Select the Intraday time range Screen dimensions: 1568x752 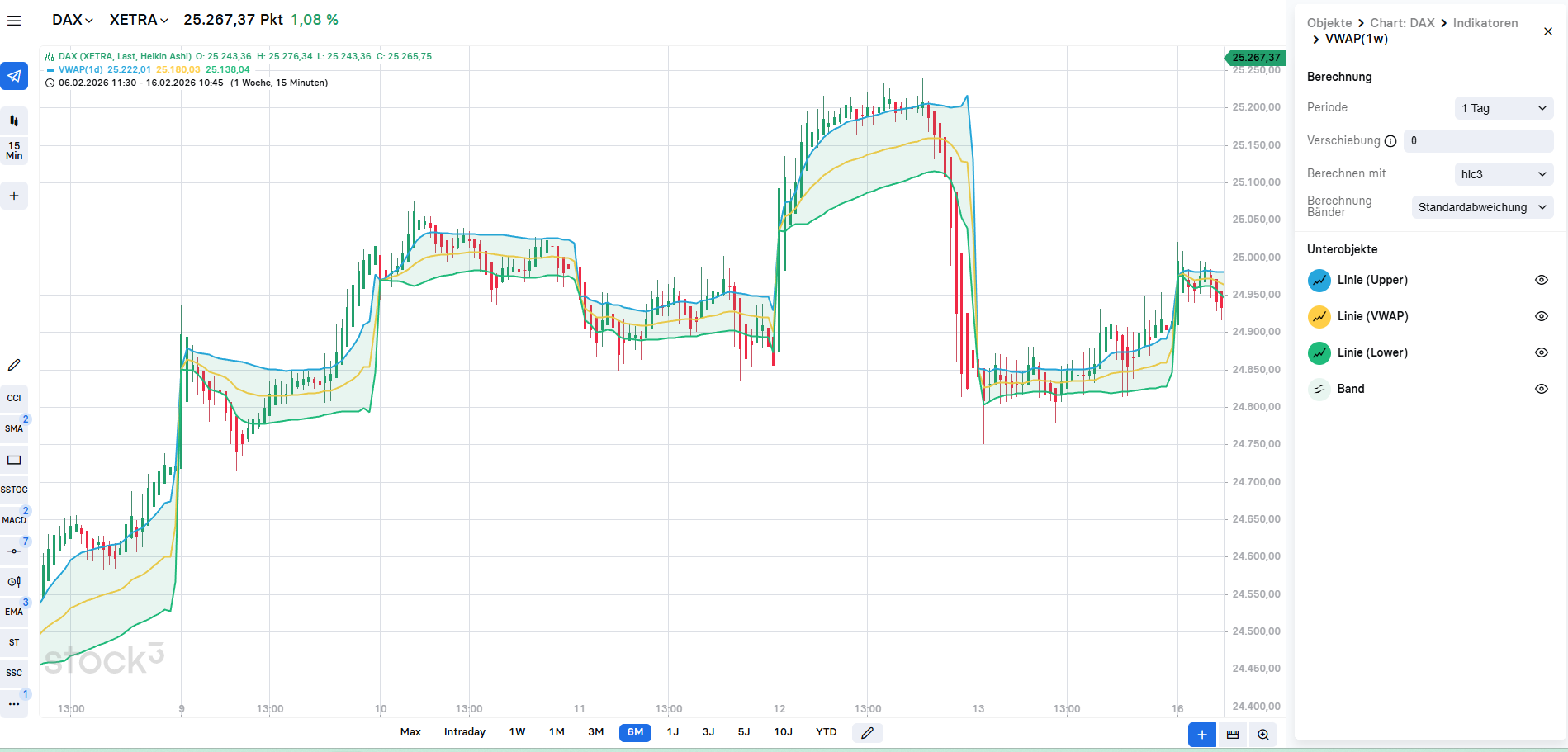[465, 732]
